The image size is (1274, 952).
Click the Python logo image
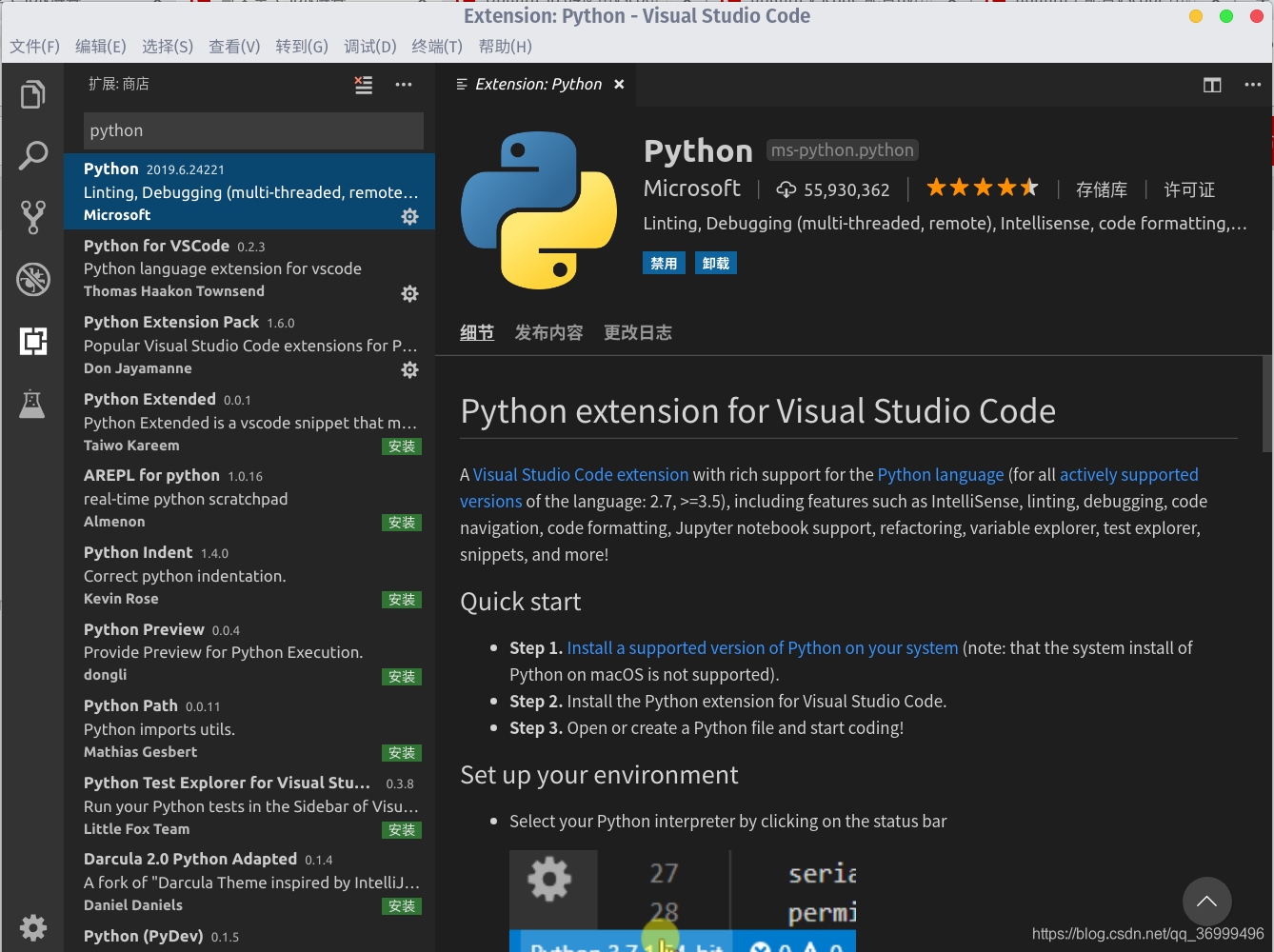539,210
